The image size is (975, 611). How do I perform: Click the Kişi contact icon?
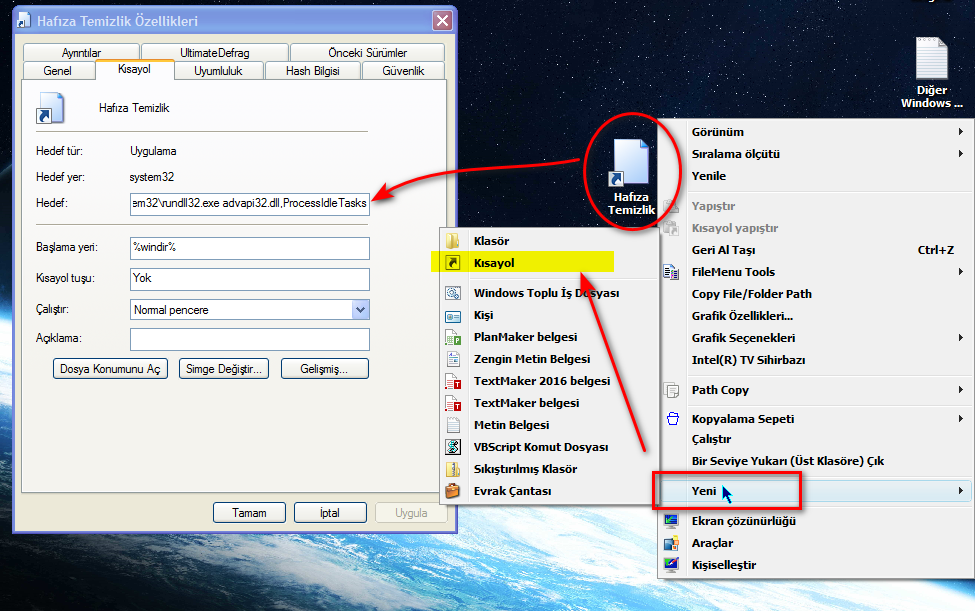[453, 316]
